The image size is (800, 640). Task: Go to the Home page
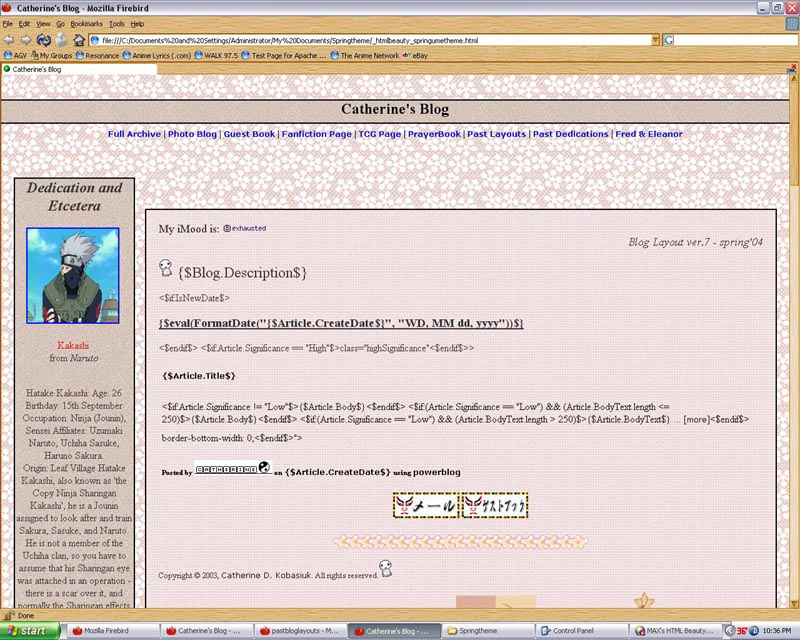coord(79,40)
